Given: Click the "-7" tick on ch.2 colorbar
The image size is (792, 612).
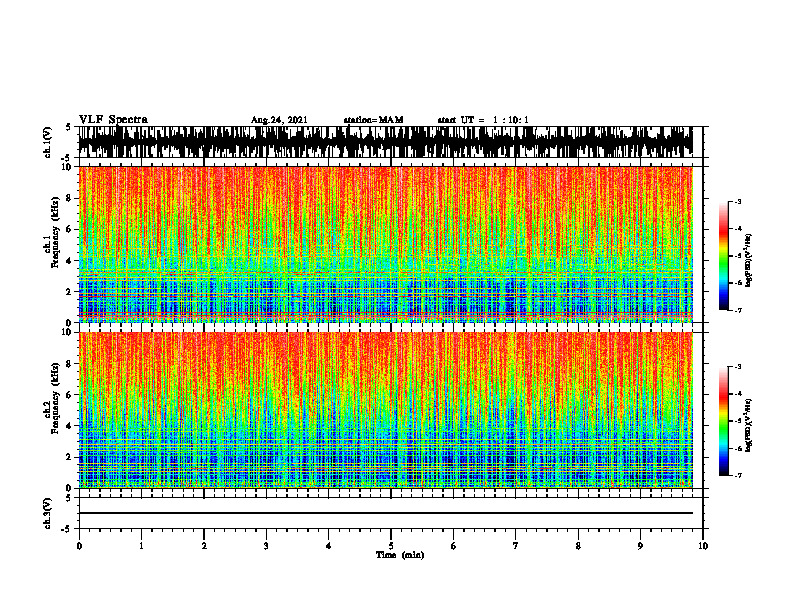Looking at the screenshot, I should (737, 475).
